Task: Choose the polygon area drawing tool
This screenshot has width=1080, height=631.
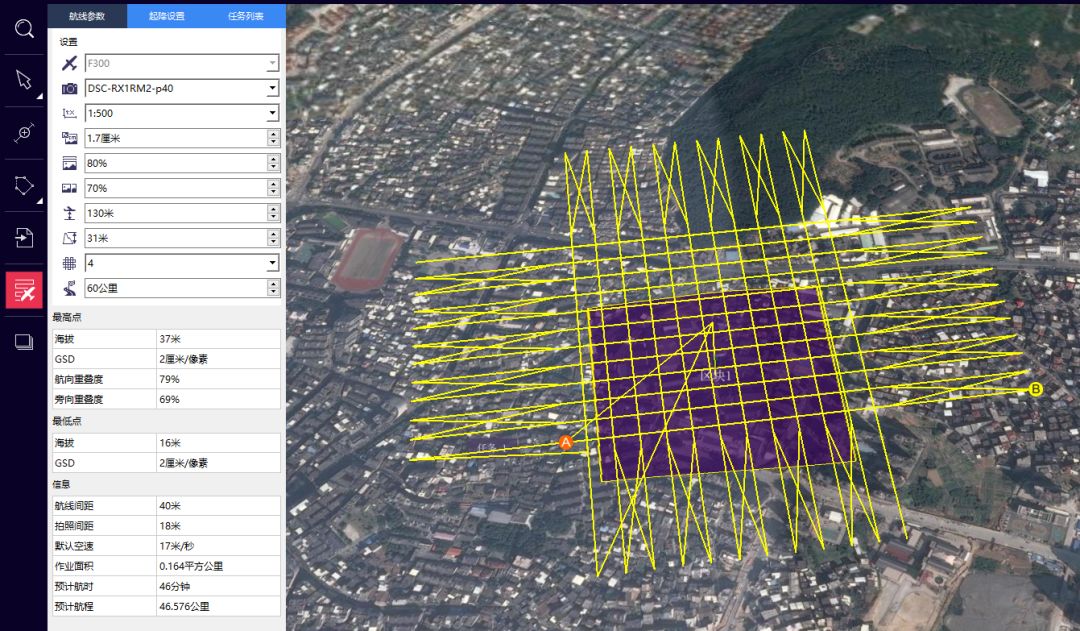Action: point(24,186)
